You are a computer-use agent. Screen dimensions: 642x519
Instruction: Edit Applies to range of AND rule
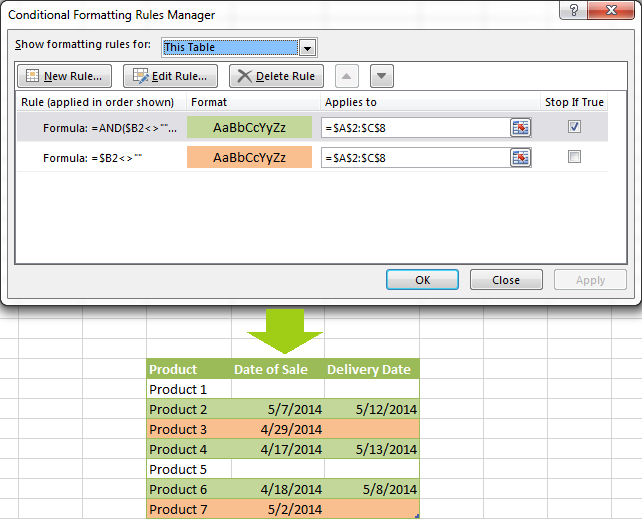pos(415,128)
